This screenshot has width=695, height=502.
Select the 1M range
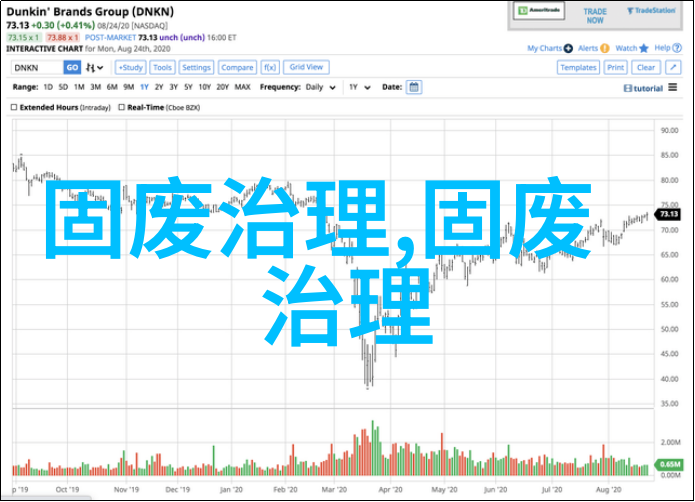pos(79,87)
